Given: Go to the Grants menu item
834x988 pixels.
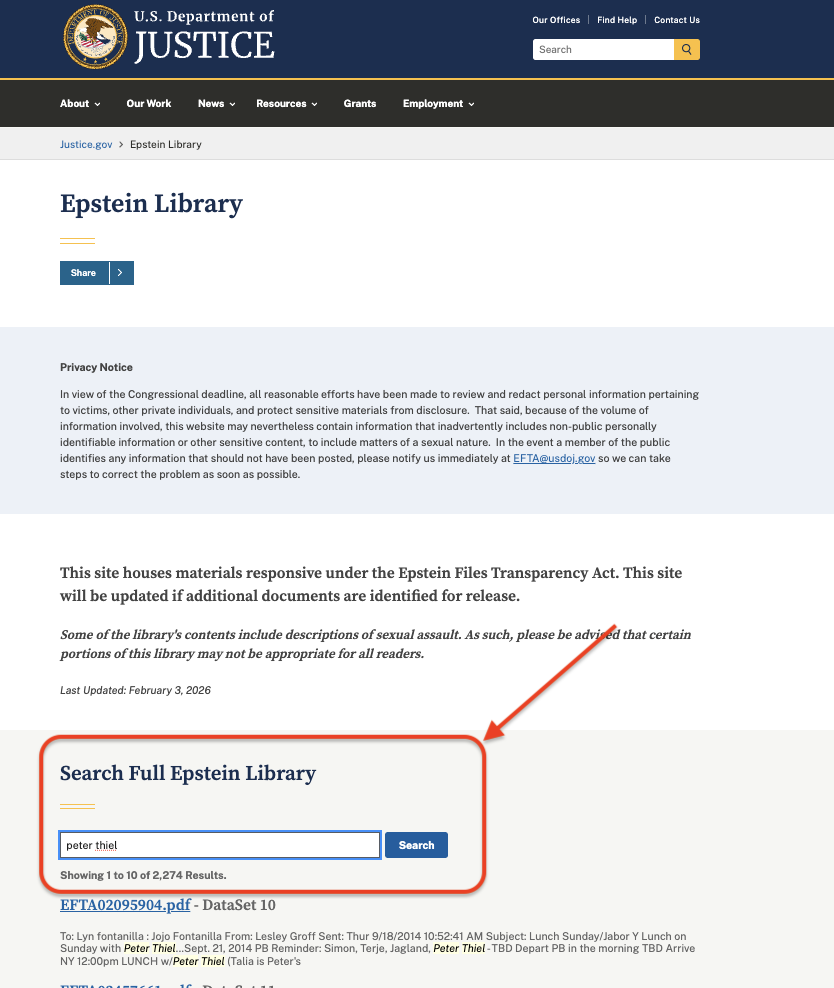Looking at the screenshot, I should point(360,104).
